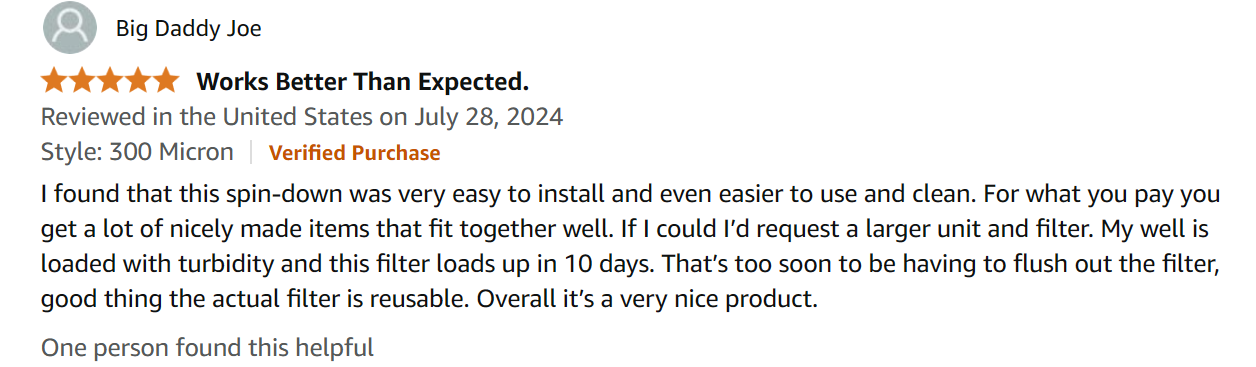The width and height of the screenshot is (1256, 367).
Task: Select the middle star of the rating
Action: pos(110,81)
